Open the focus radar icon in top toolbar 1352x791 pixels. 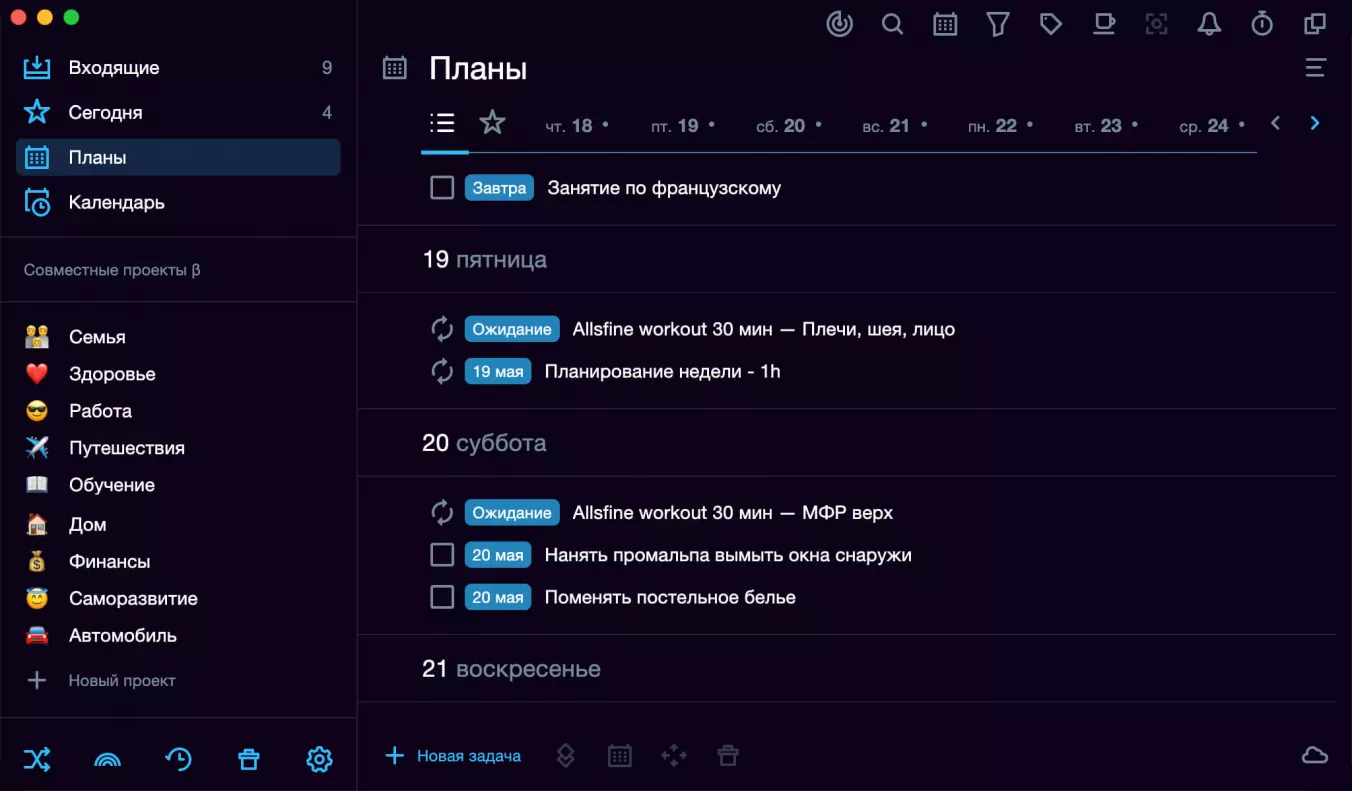[x=839, y=24]
